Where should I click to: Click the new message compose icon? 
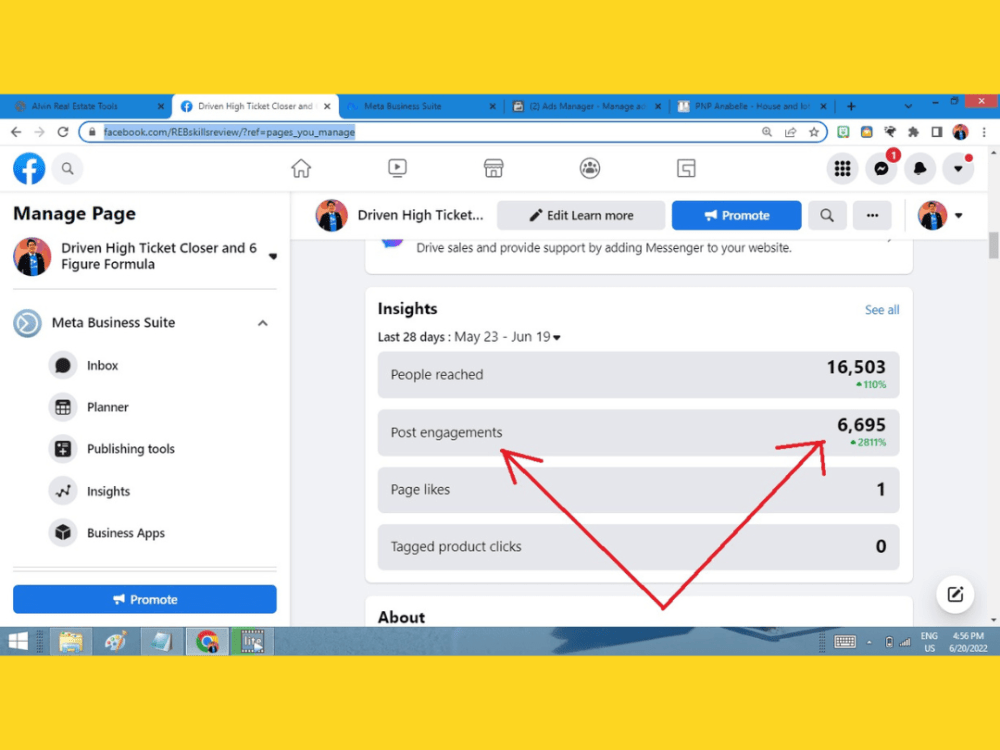point(955,594)
